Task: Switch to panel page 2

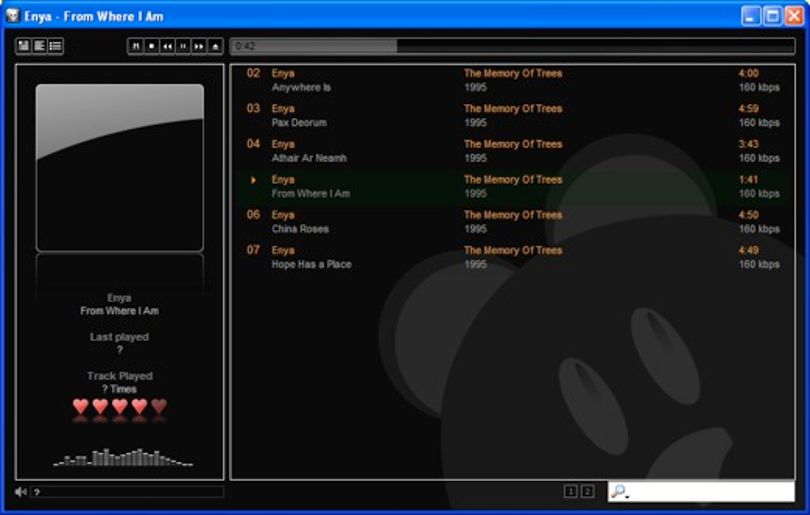Action: (x=587, y=491)
